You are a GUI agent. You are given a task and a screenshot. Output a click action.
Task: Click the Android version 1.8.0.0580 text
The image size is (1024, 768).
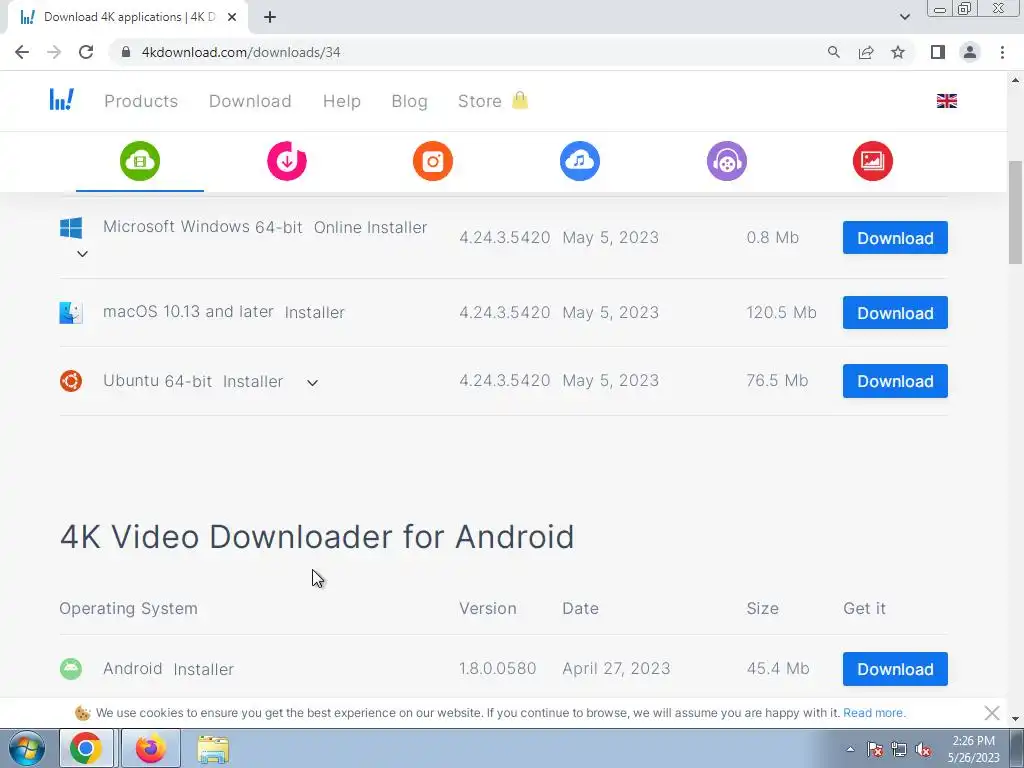[x=497, y=669]
